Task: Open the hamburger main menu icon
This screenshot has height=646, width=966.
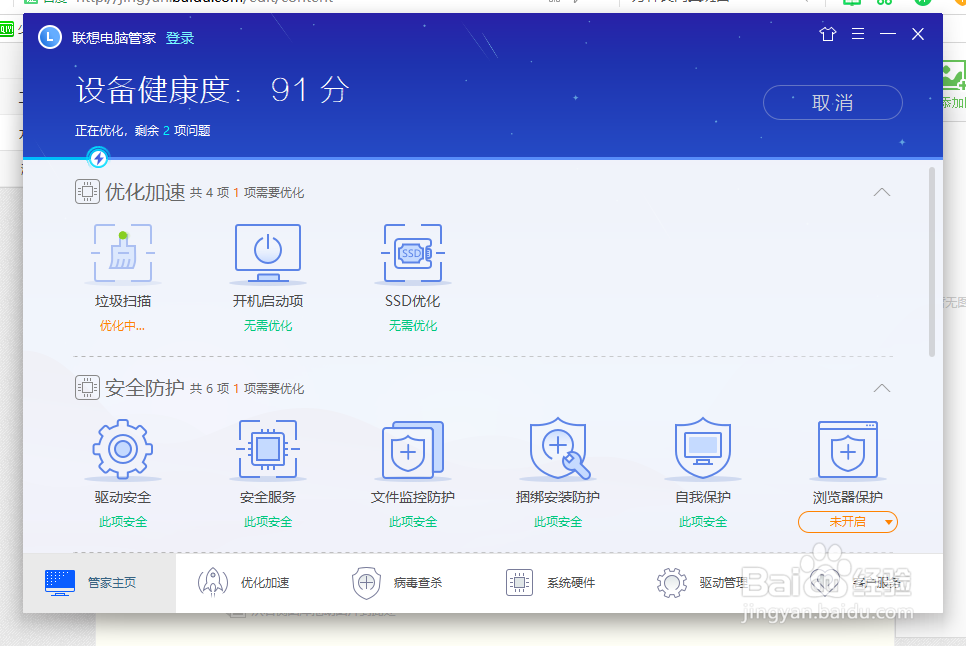Action: [x=858, y=33]
